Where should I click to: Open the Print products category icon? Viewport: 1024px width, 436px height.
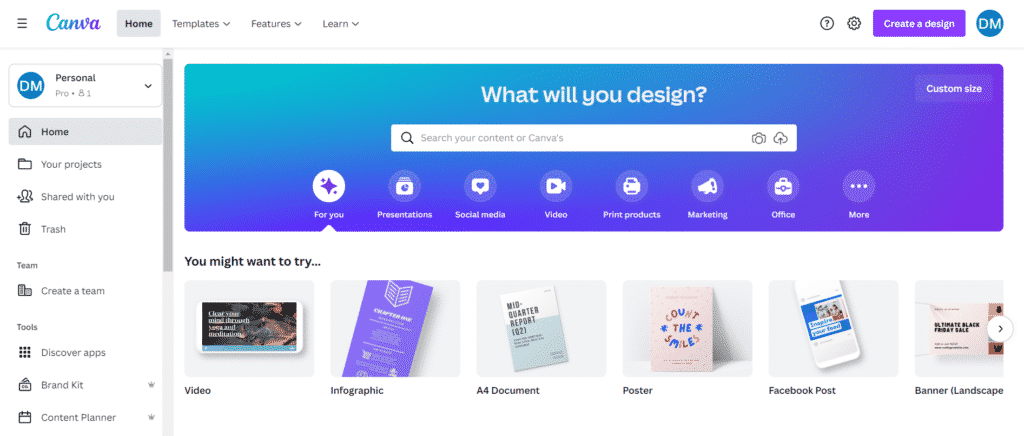click(632, 187)
